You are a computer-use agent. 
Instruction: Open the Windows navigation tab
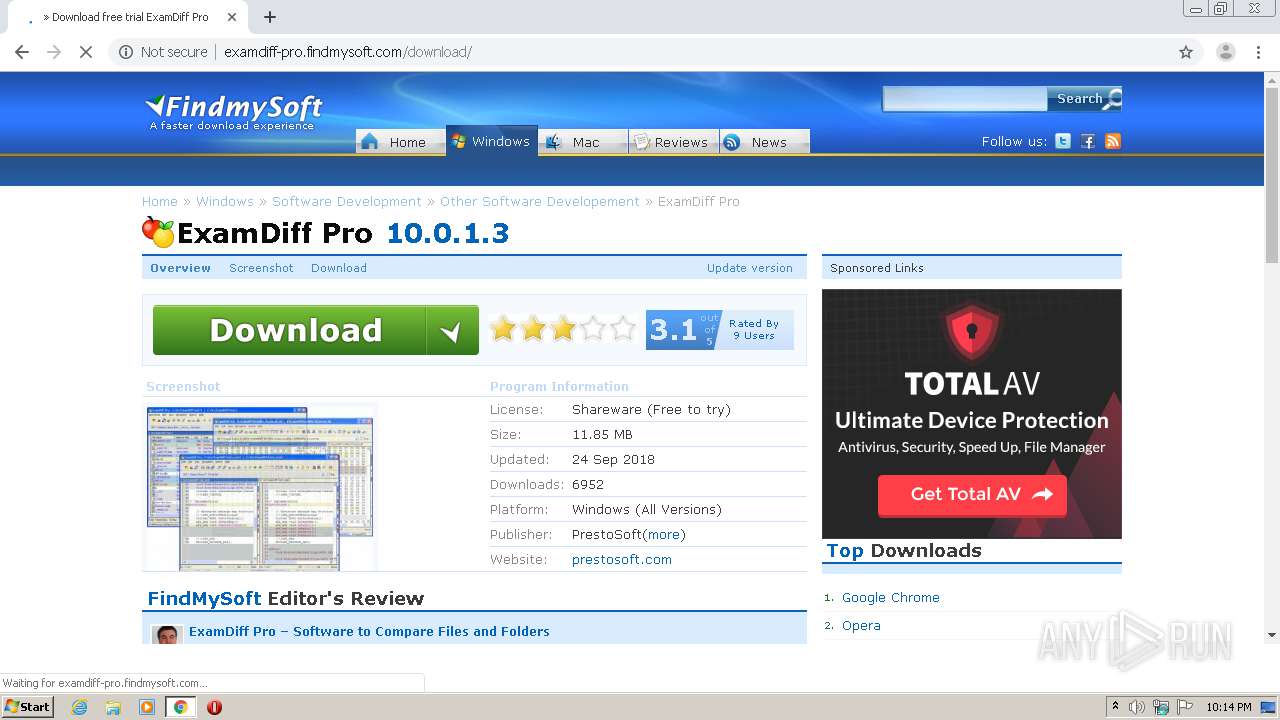(x=492, y=141)
